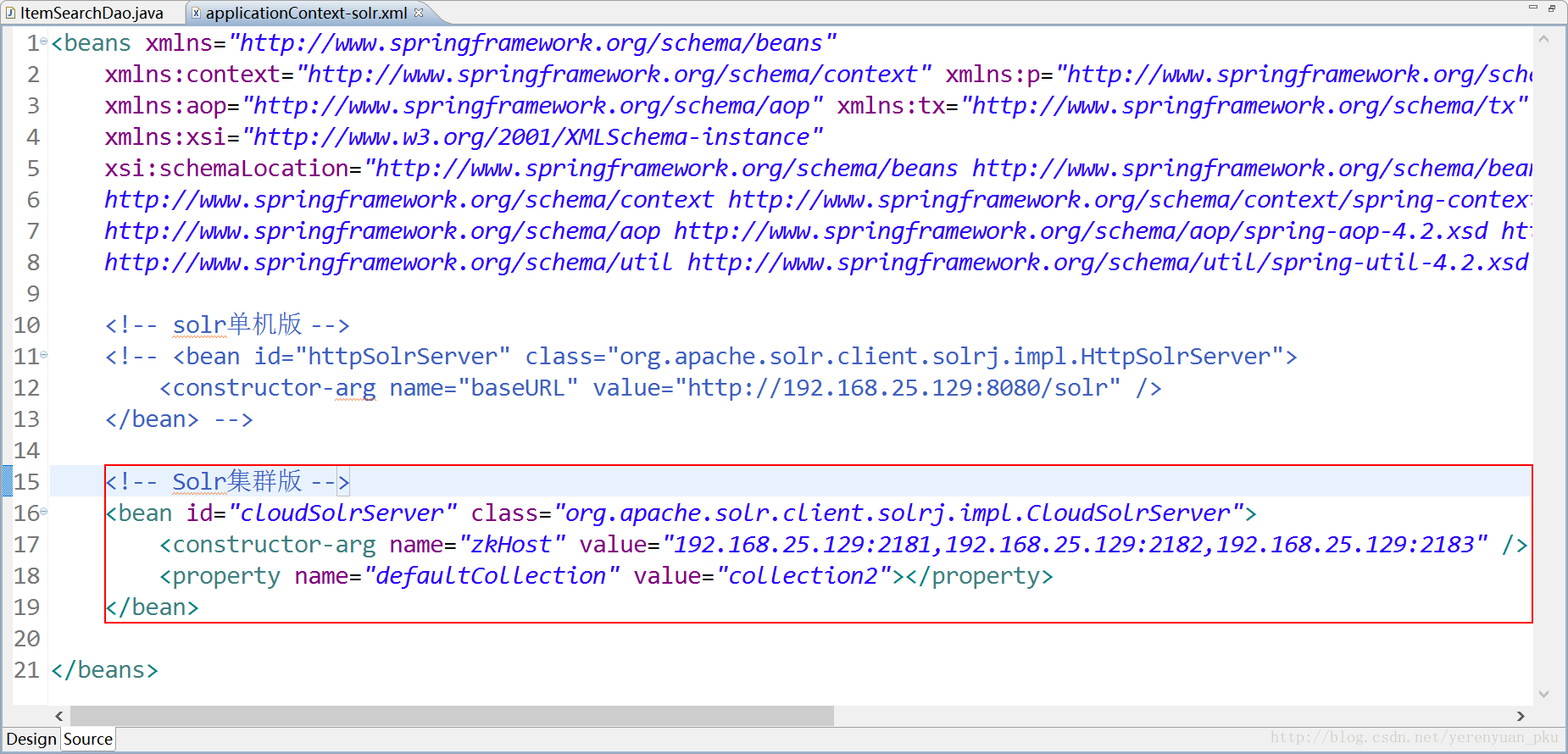The height and width of the screenshot is (754, 1568).
Task: Collapse the beans element fold on line 1
Action: click(44, 42)
